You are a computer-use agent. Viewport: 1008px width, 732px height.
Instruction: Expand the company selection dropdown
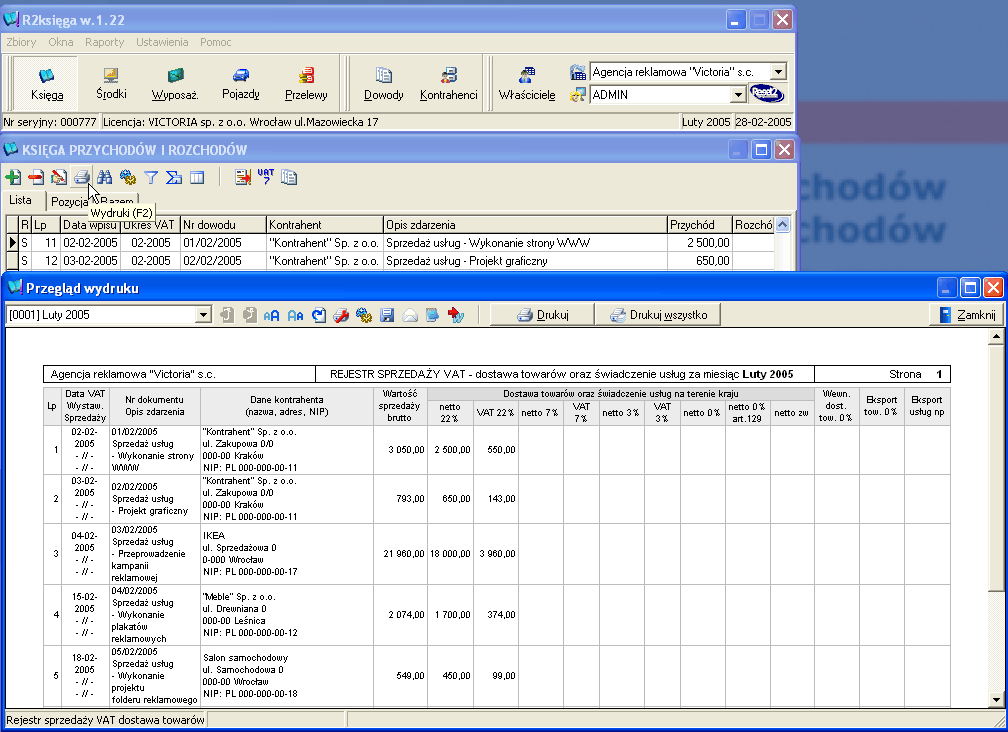[778, 71]
